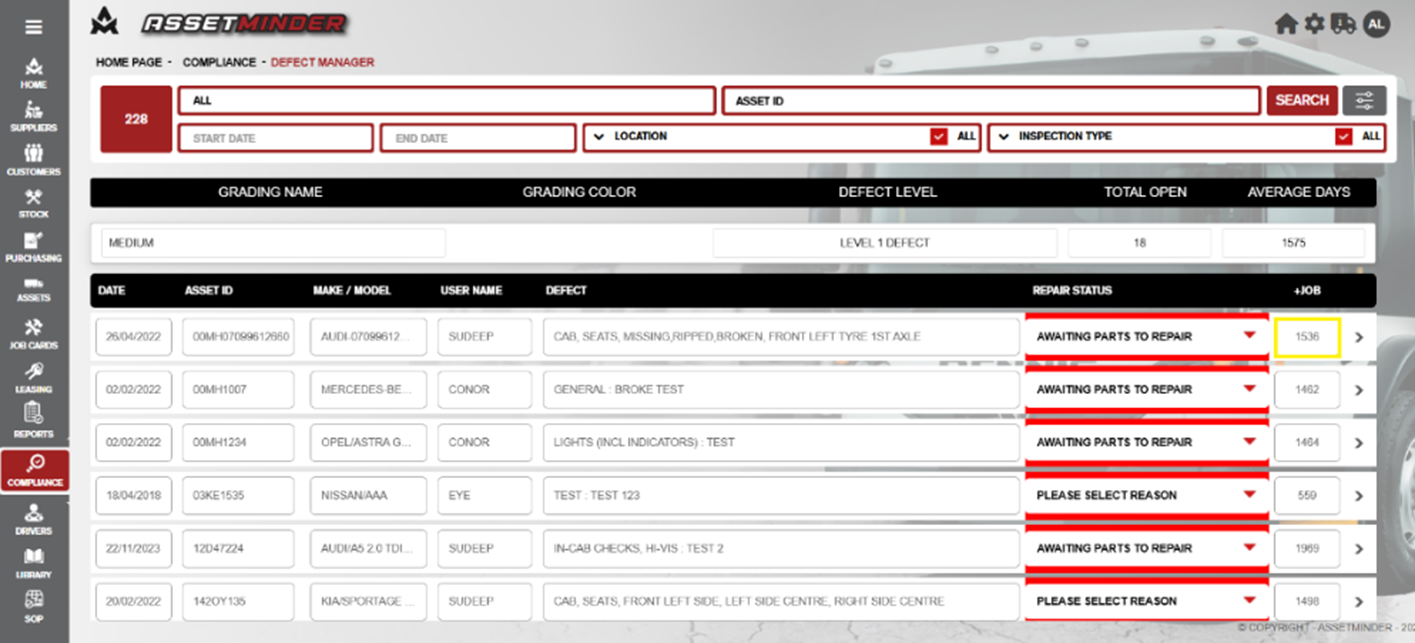Open Stock in sidebar
The image size is (1415, 643).
34,204
